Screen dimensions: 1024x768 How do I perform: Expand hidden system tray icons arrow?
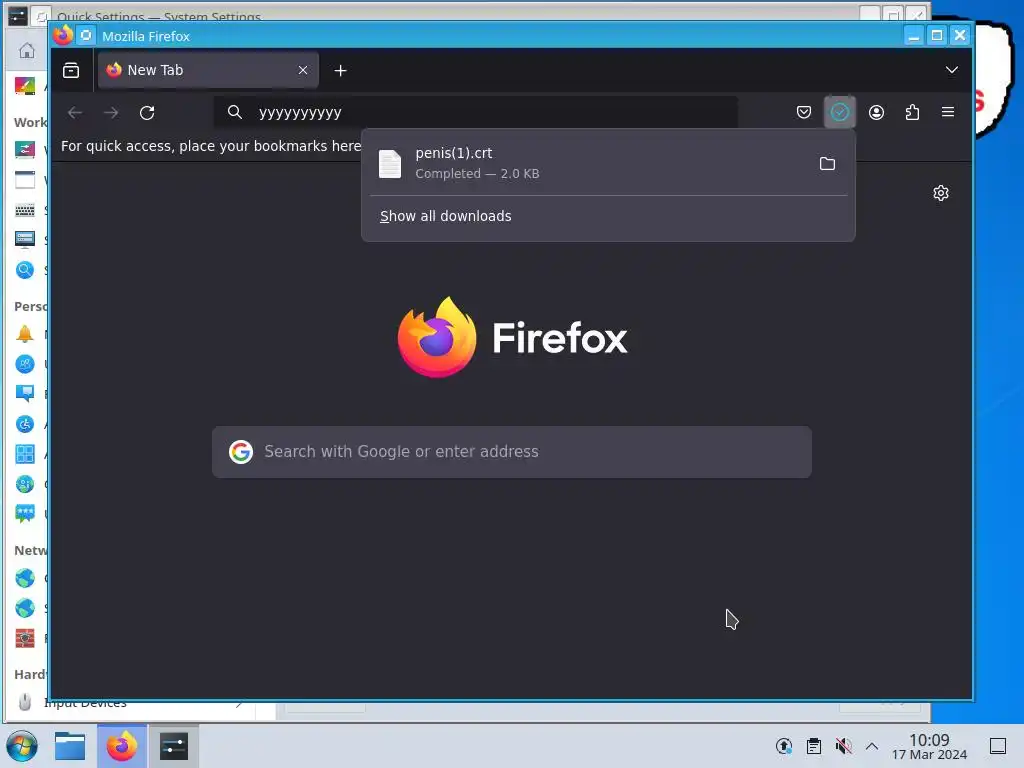[x=872, y=746]
